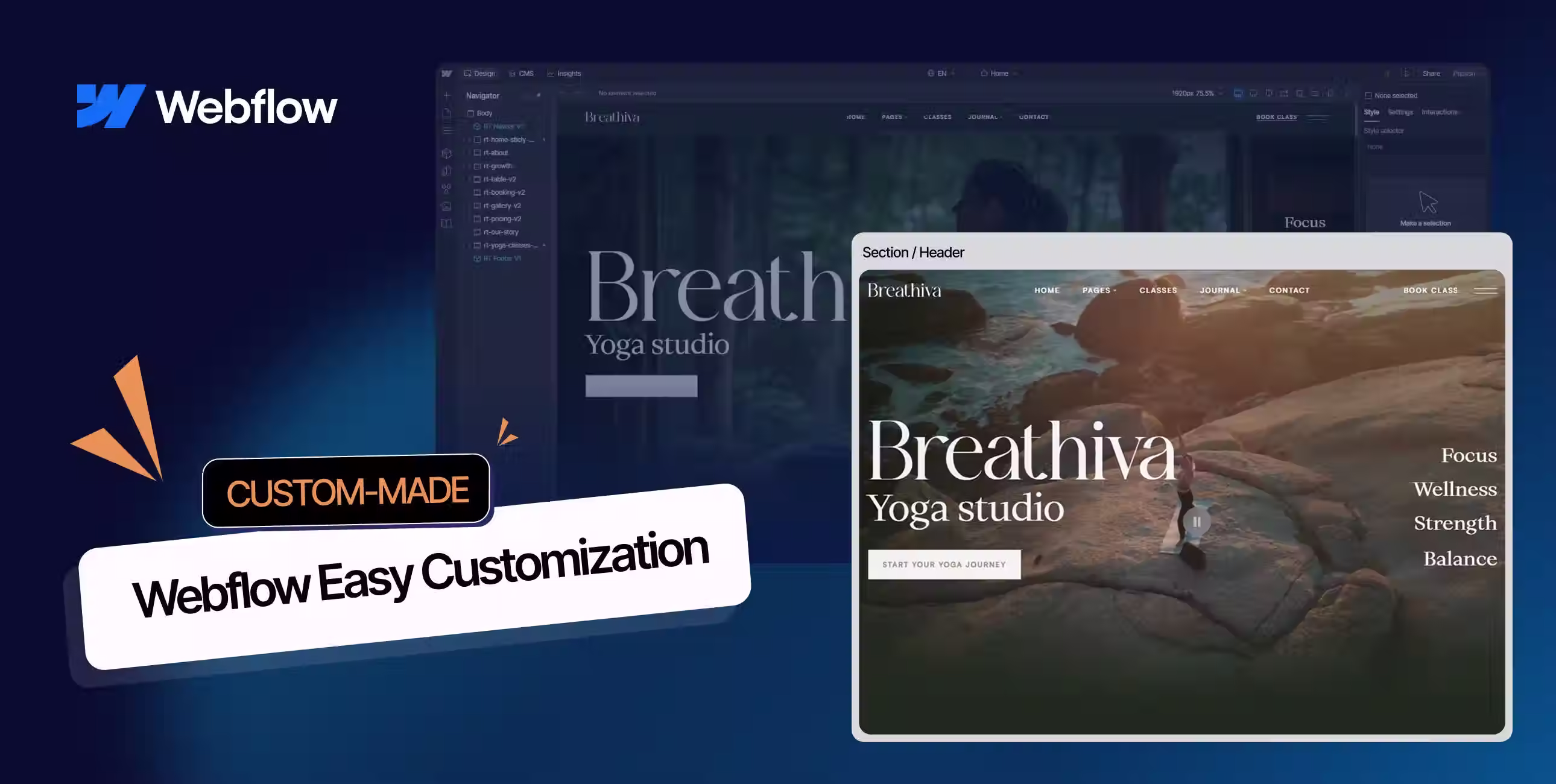Select rt-our-story in the Navigator tree
The height and width of the screenshot is (784, 1556).
point(496,233)
